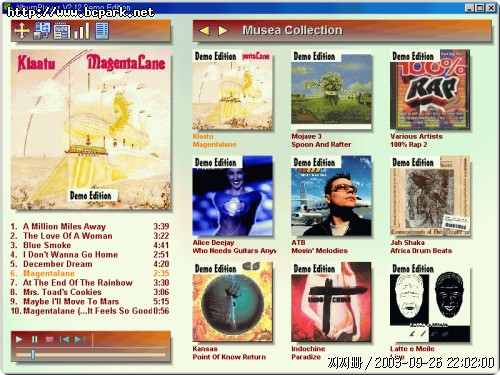Play track The Love Of A Woman
Screen dimensions: 500x375
tap(90, 236)
